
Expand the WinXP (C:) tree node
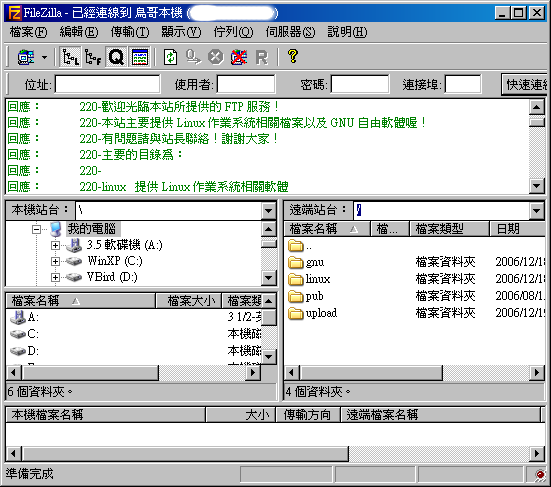(55, 261)
